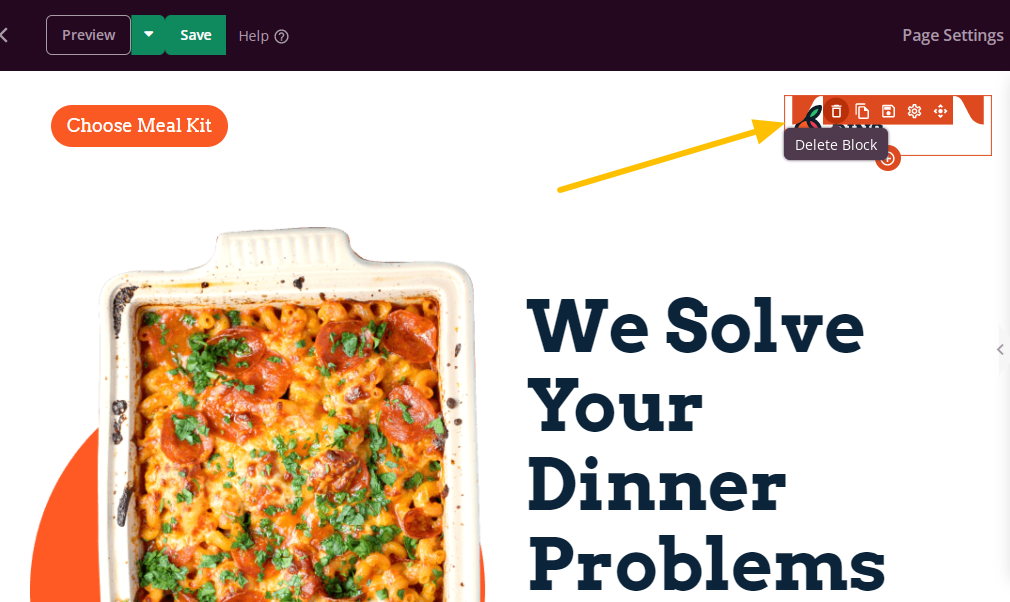Save the block with floppy disk icon
The width and height of the screenshot is (1010, 602).
[x=888, y=111]
